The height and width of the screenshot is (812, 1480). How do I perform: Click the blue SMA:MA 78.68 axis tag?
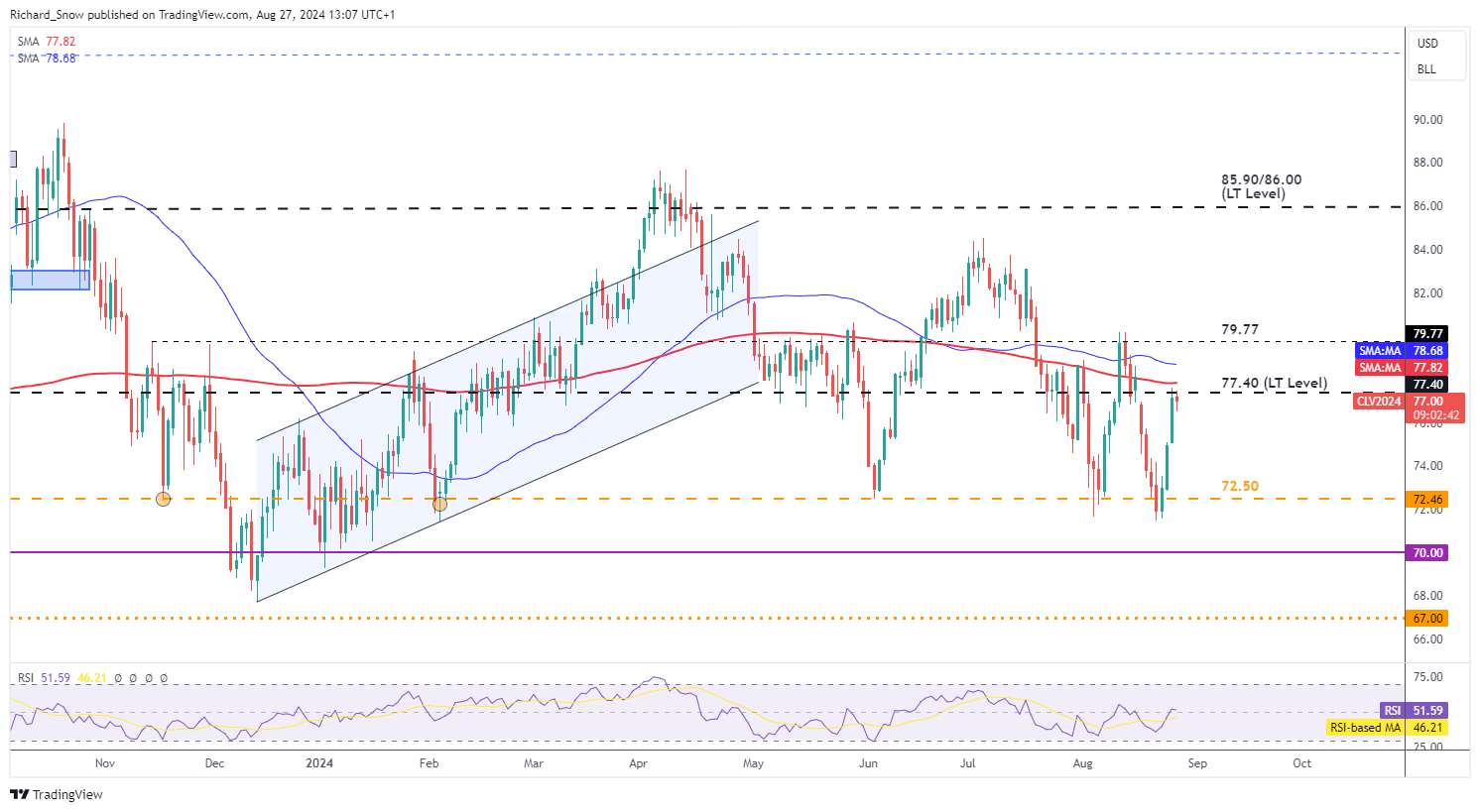tap(1400, 351)
